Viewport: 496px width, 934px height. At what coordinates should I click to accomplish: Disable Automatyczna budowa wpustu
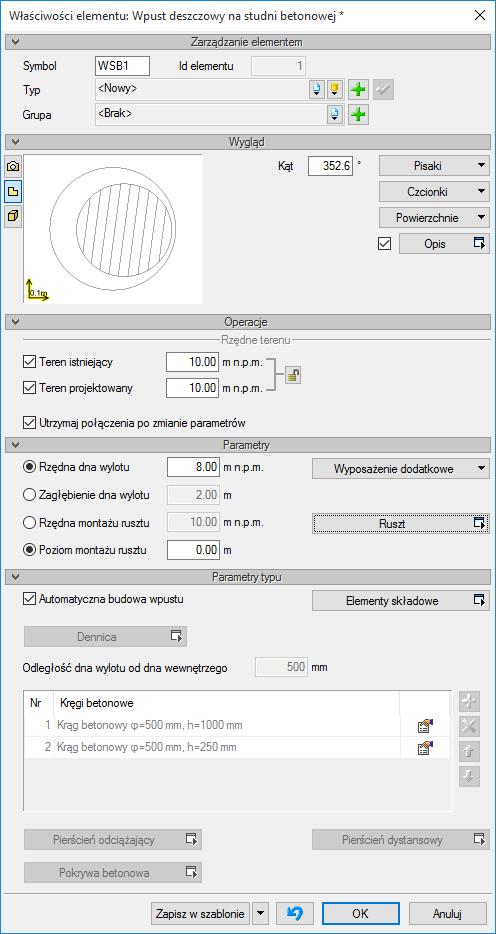[29, 599]
